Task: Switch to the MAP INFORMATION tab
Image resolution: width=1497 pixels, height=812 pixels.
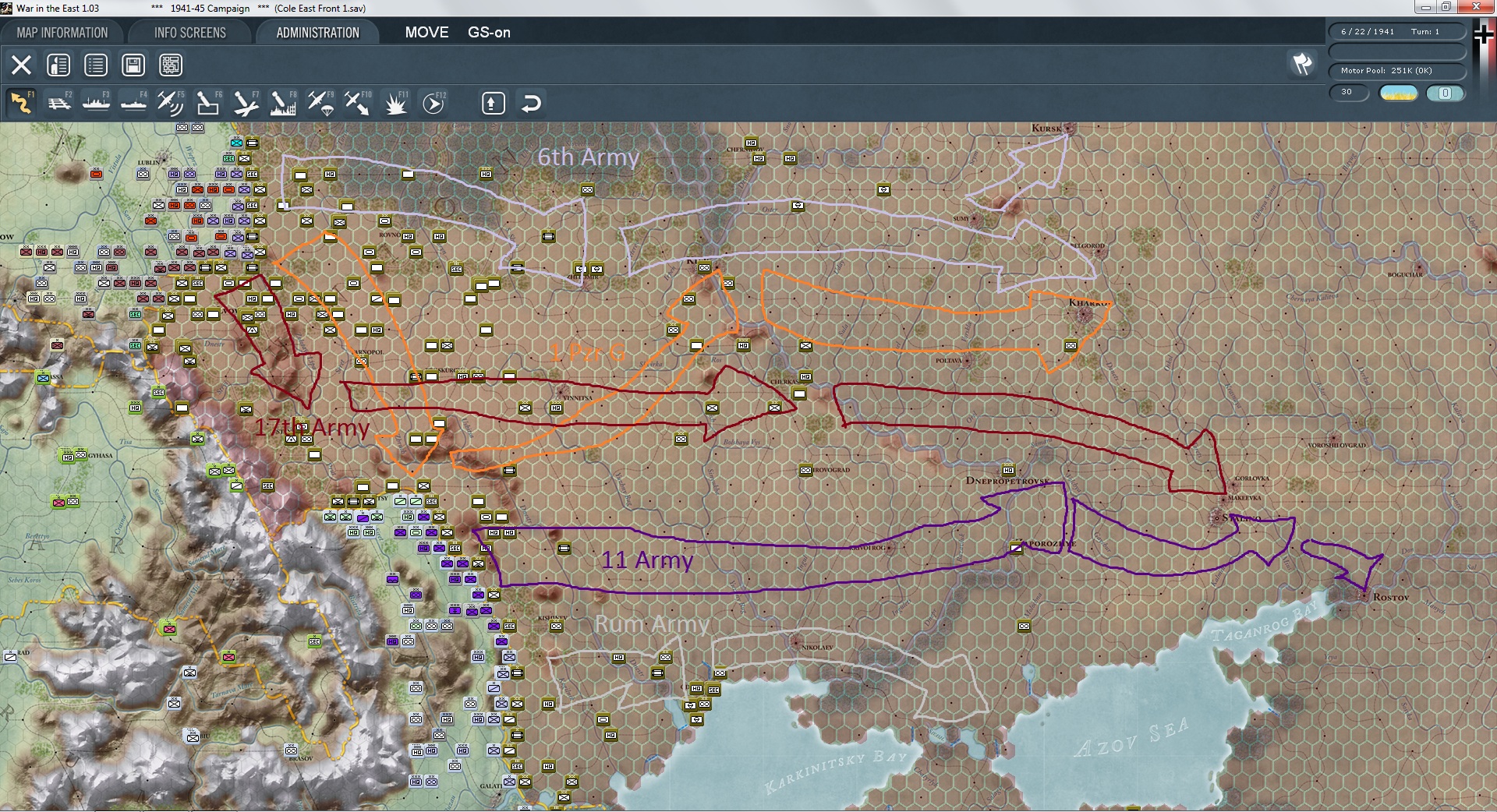Action: tap(62, 33)
